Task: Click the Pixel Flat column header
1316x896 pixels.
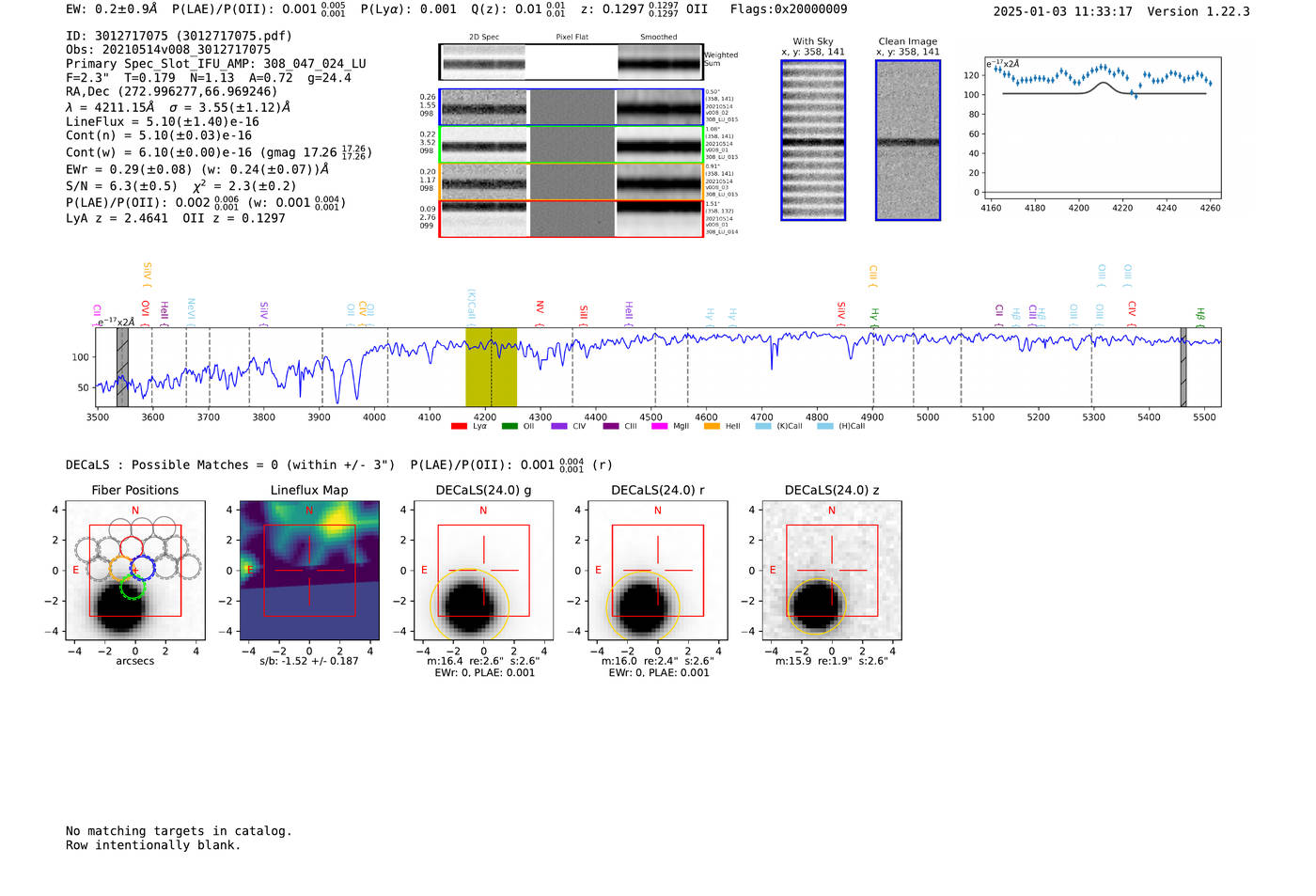Action: click(572, 38)
